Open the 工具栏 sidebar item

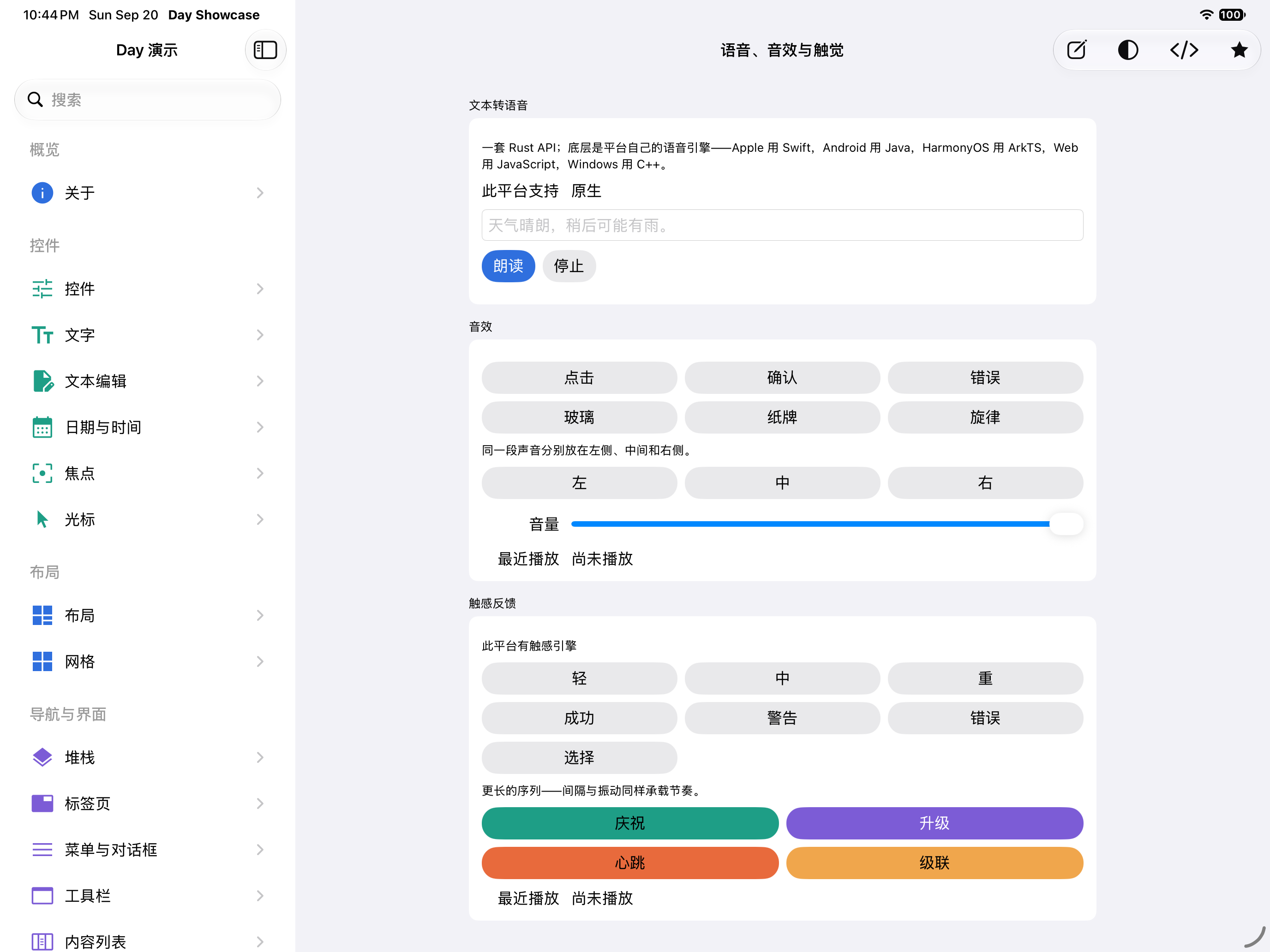[148, 895]
